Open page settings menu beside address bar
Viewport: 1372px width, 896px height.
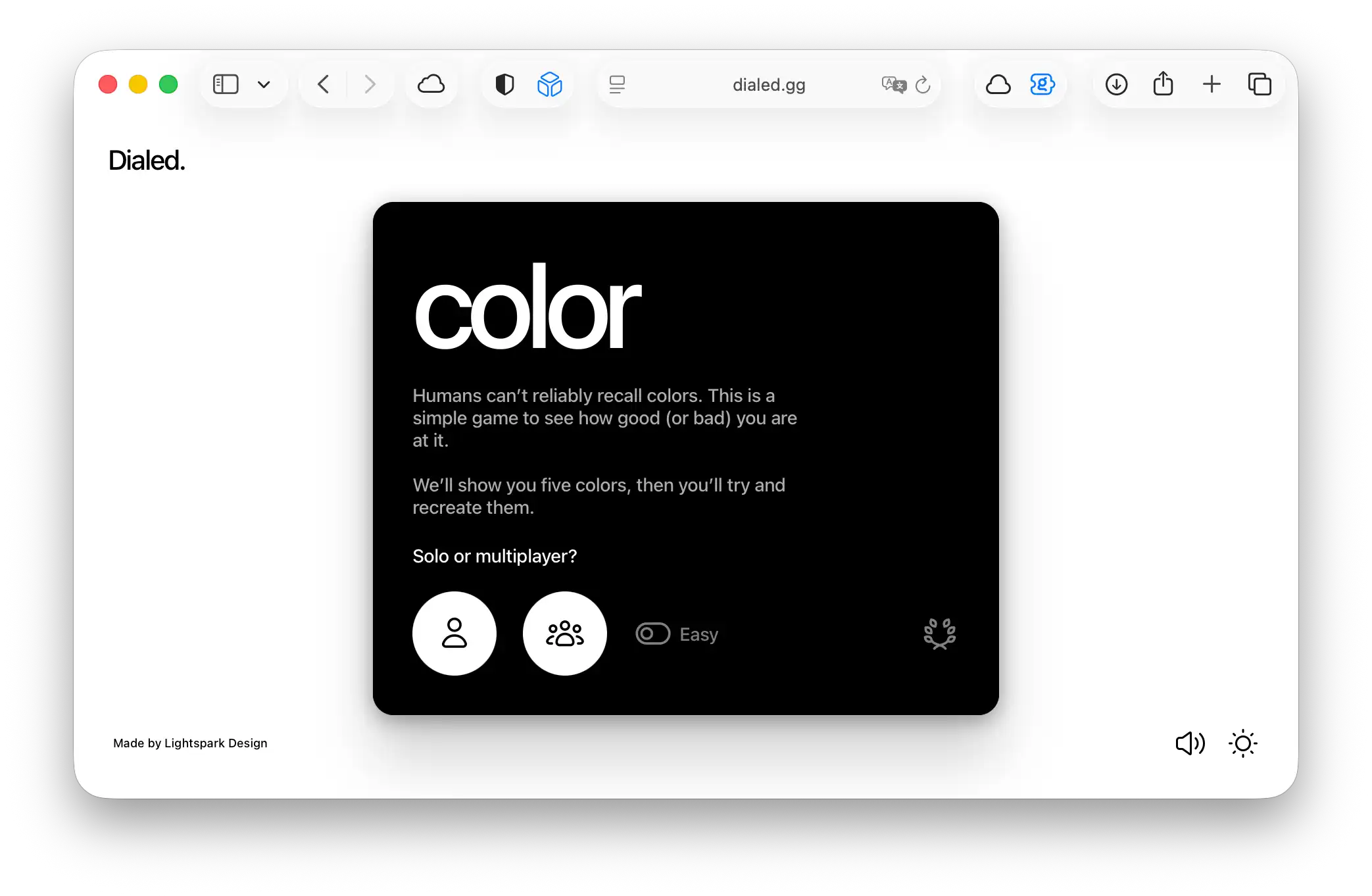(x=616, y=84)
